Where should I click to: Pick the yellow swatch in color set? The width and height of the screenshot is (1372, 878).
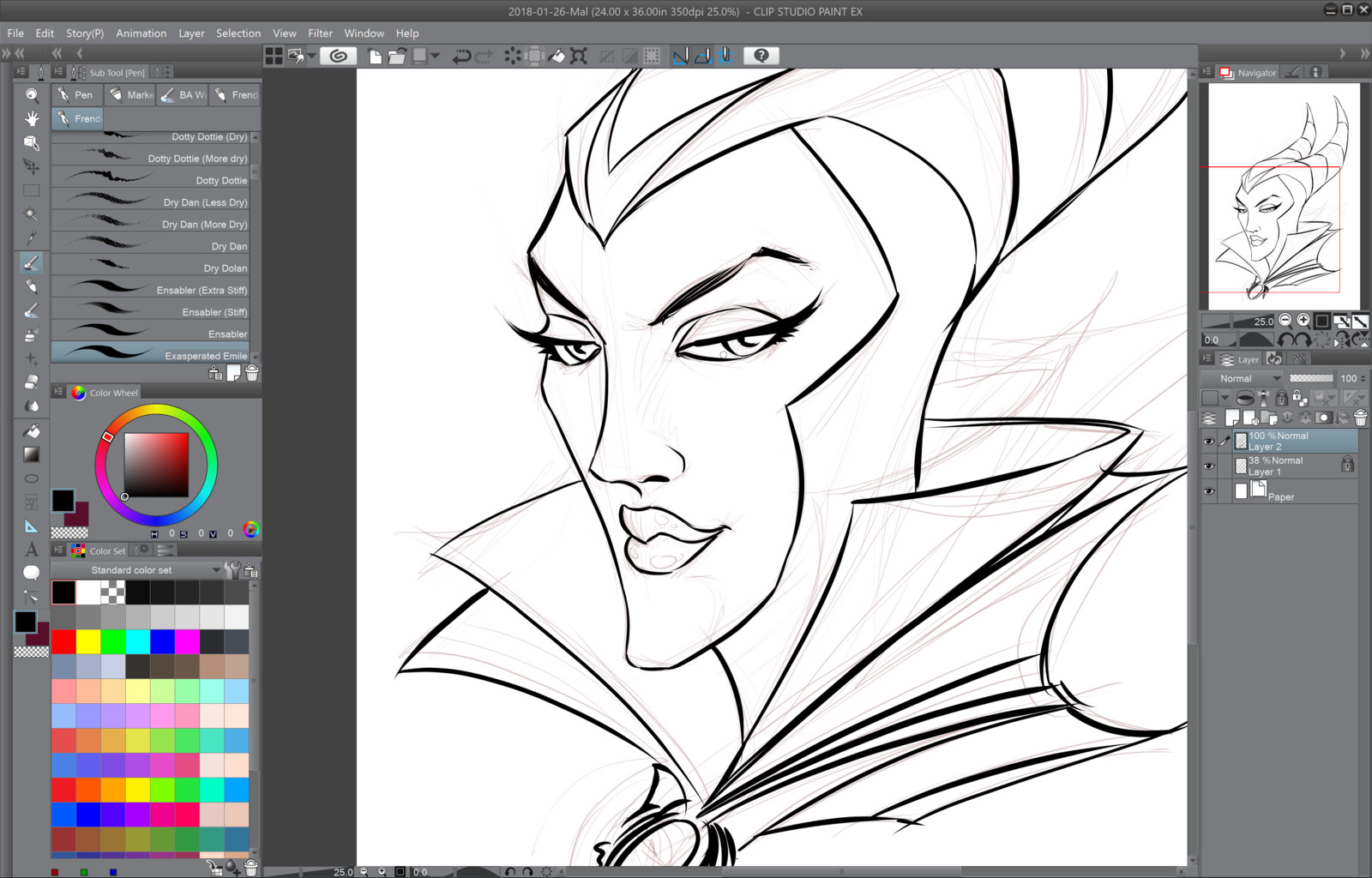click(x=88, y=641)
